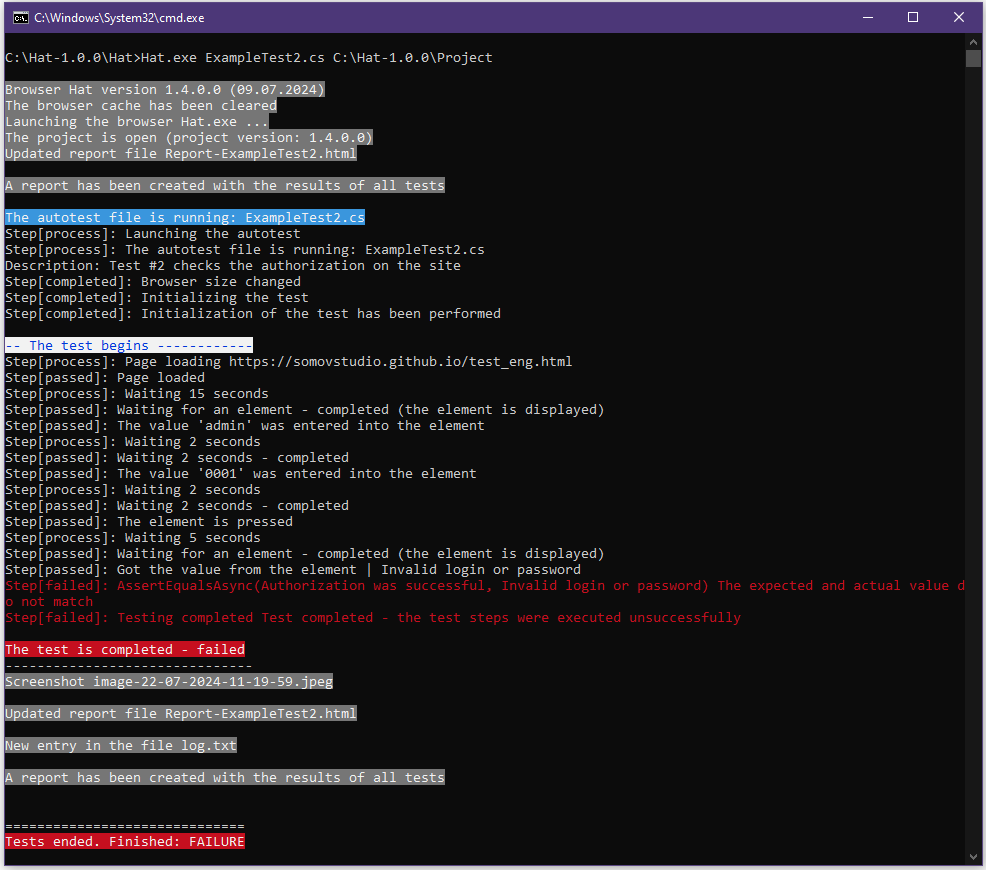Minimize the cmd.exe window

click(x=867, y=17)
